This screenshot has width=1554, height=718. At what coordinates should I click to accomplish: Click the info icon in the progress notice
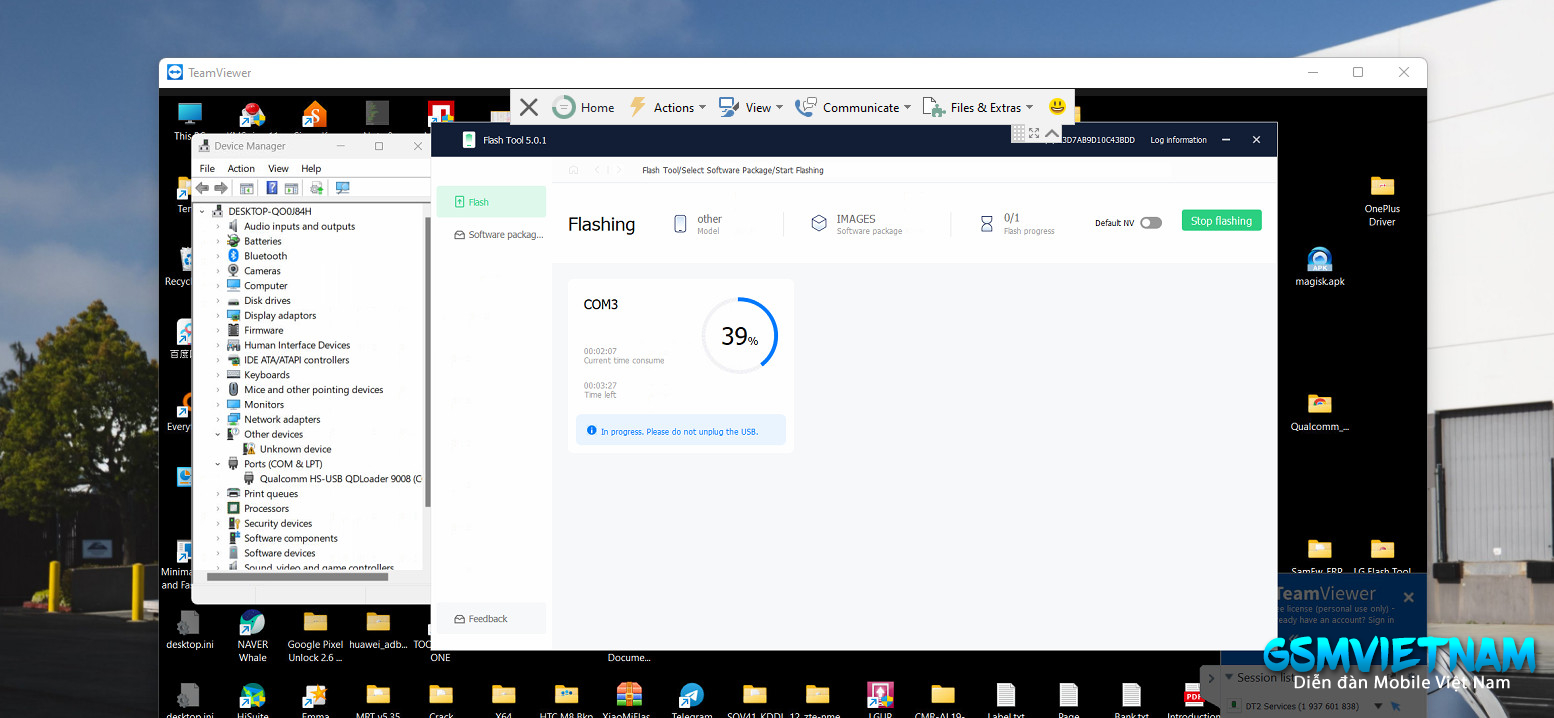591,431
